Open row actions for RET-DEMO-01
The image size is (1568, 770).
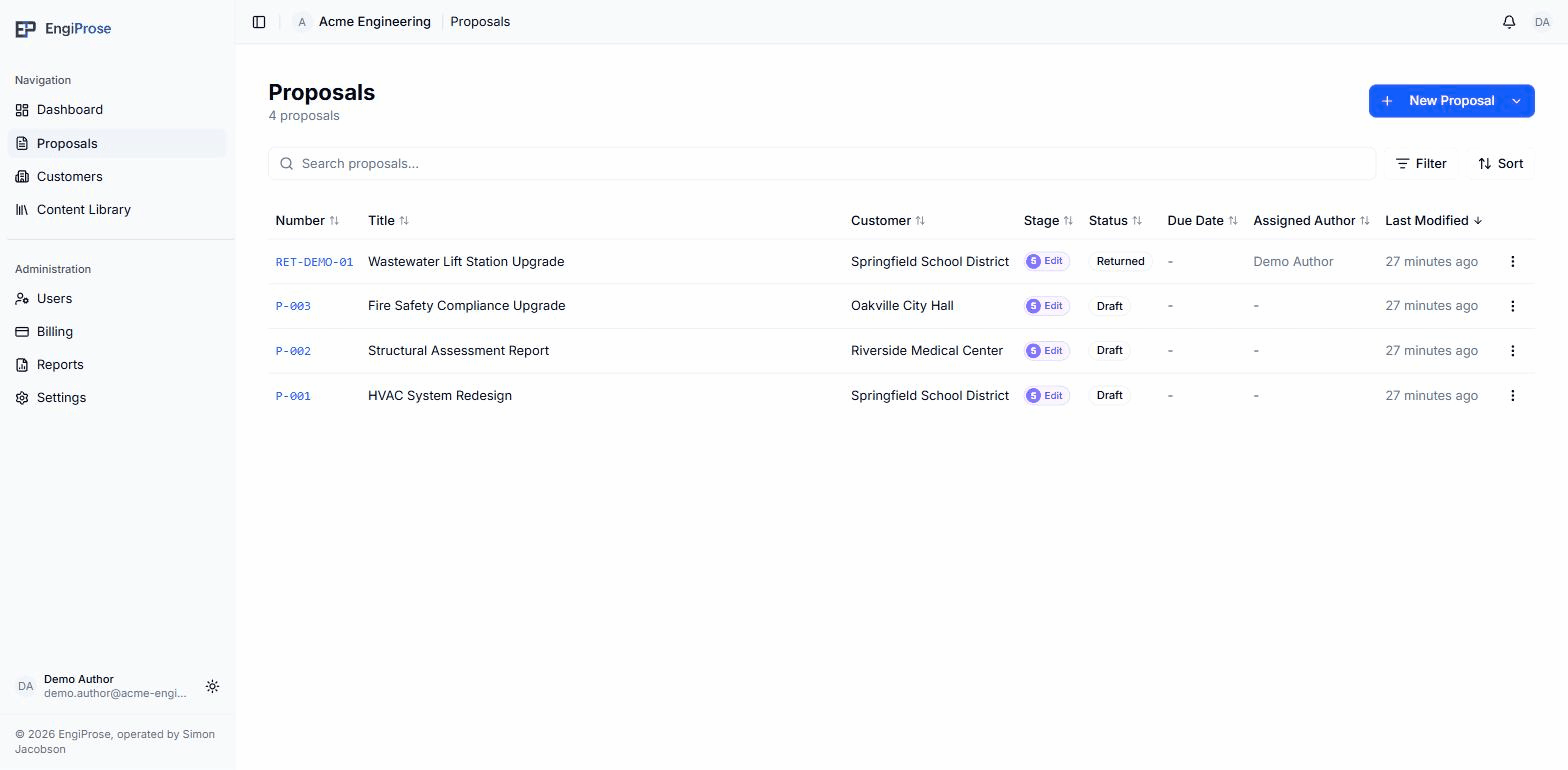1512,261
